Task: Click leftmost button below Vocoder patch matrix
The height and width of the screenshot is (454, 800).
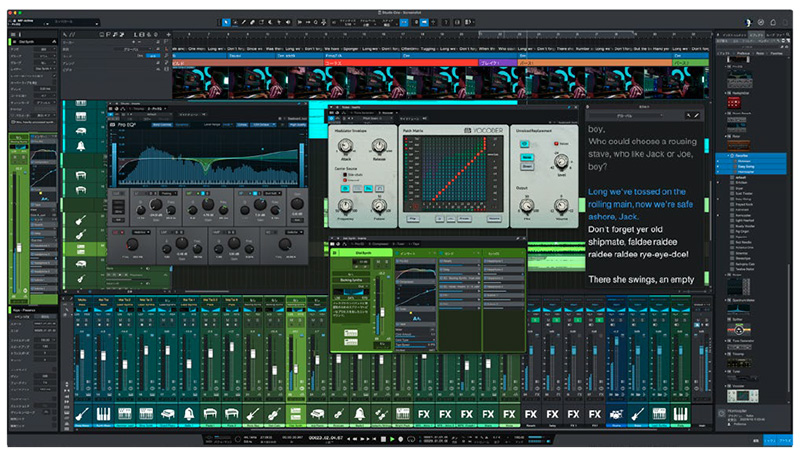Action: click(413, 219)
